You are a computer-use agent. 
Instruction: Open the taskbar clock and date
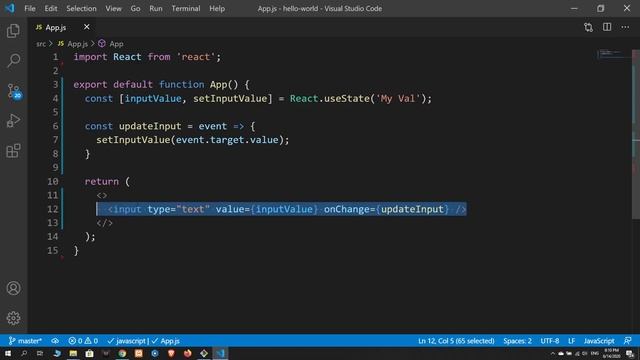[611, 353]
